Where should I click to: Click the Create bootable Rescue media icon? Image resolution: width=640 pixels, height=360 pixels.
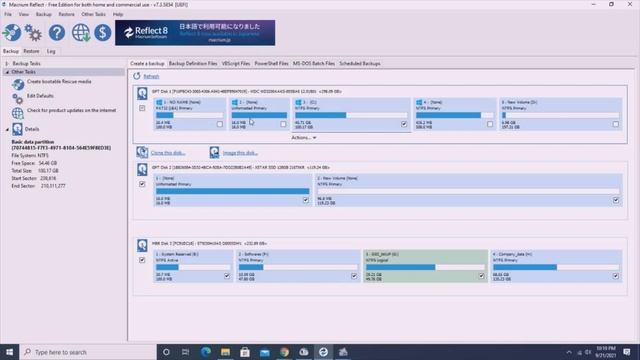click(18, 84)
